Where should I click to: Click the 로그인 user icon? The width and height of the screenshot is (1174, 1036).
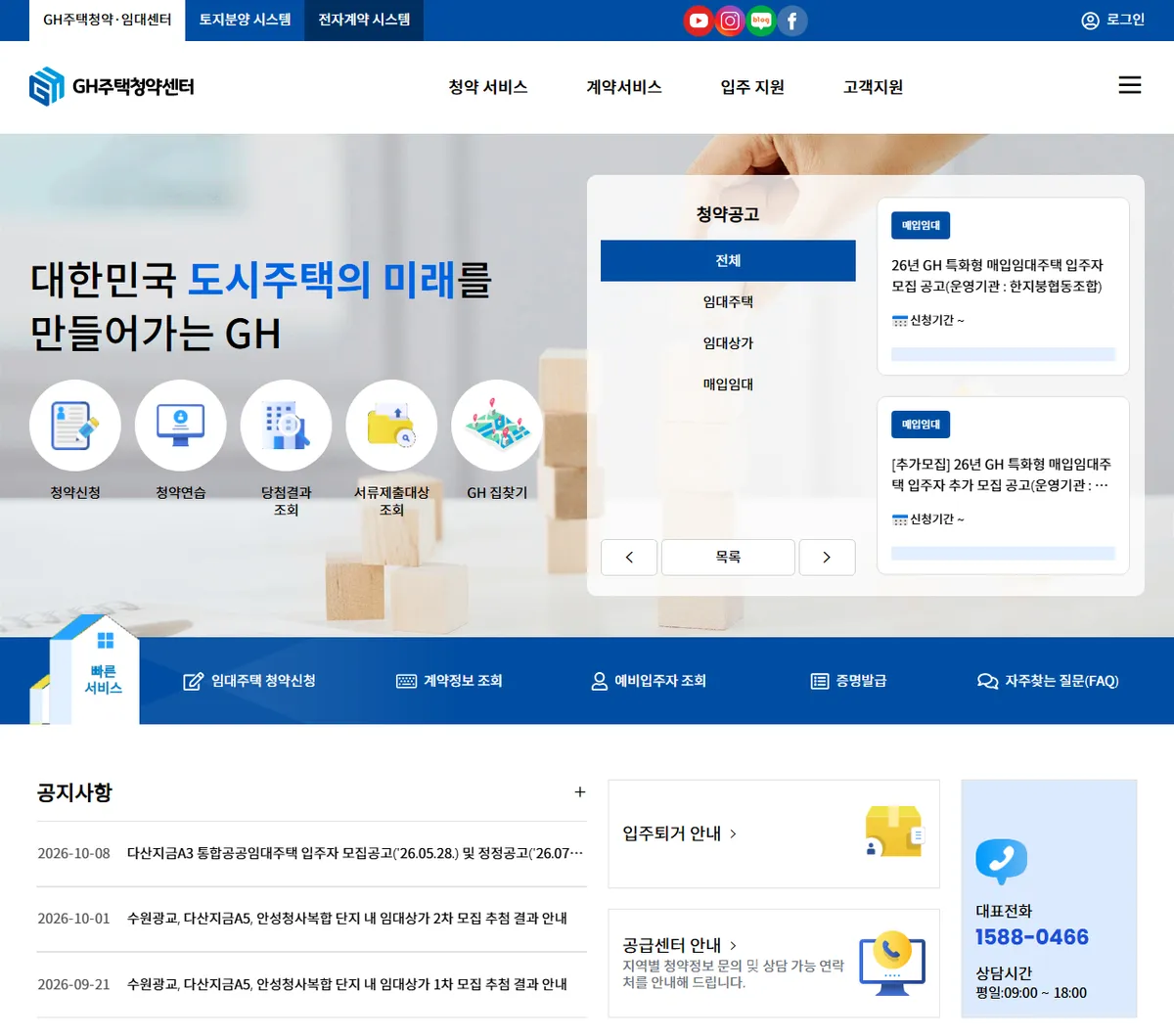coord(1090,21)
